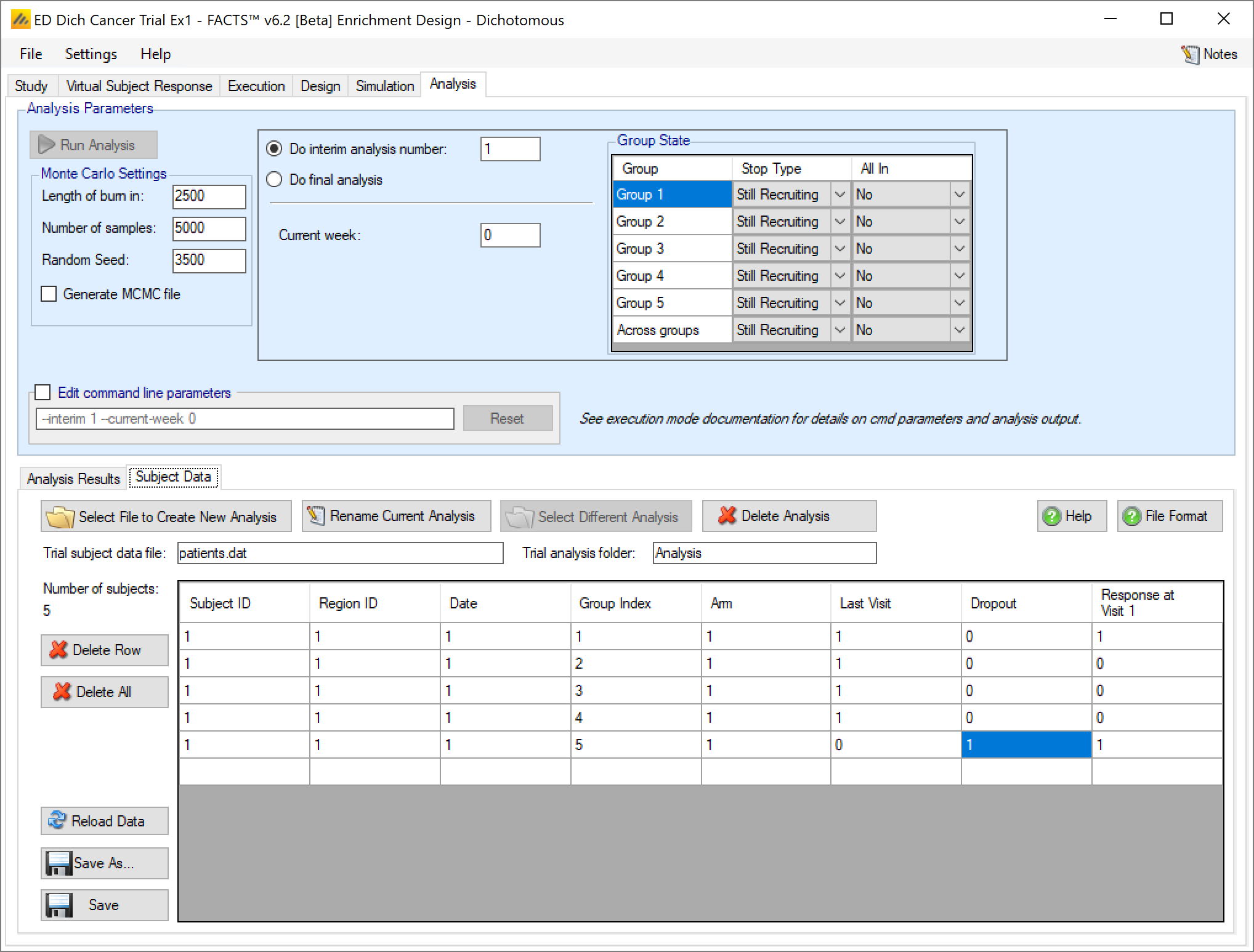This screenshot has height=952, width=1254.
Task: Click the red X icon on Delete Analysis
Action: tap(727, 515)
